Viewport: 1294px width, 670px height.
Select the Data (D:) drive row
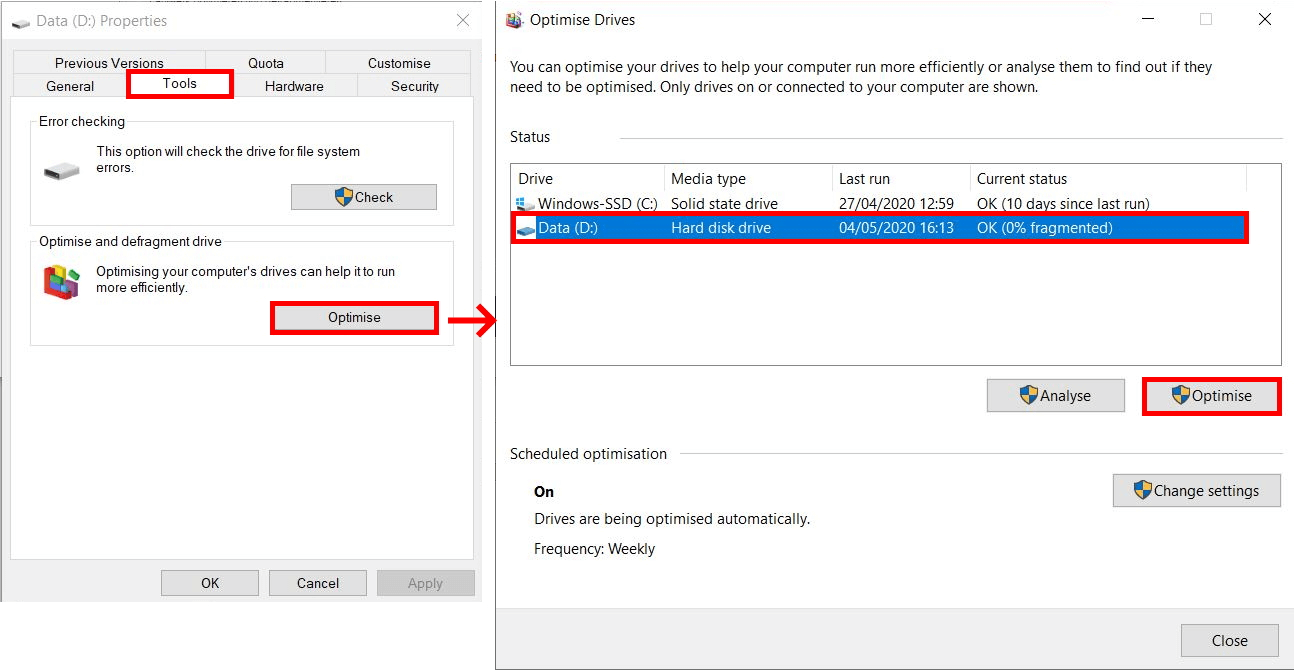click(880, 228)
